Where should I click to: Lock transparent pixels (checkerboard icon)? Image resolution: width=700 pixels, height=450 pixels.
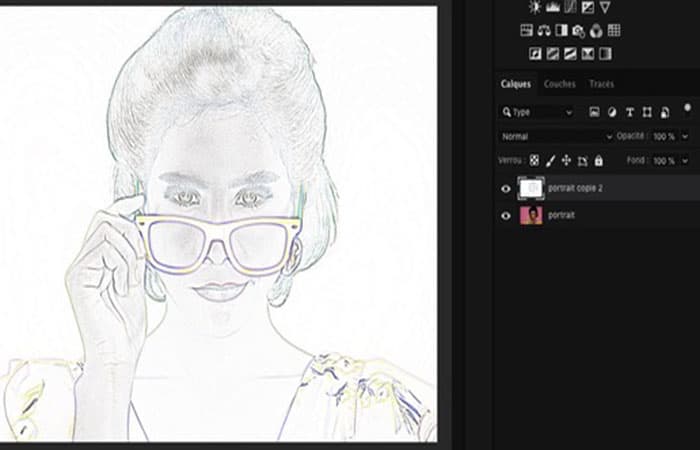pos(534,160)
